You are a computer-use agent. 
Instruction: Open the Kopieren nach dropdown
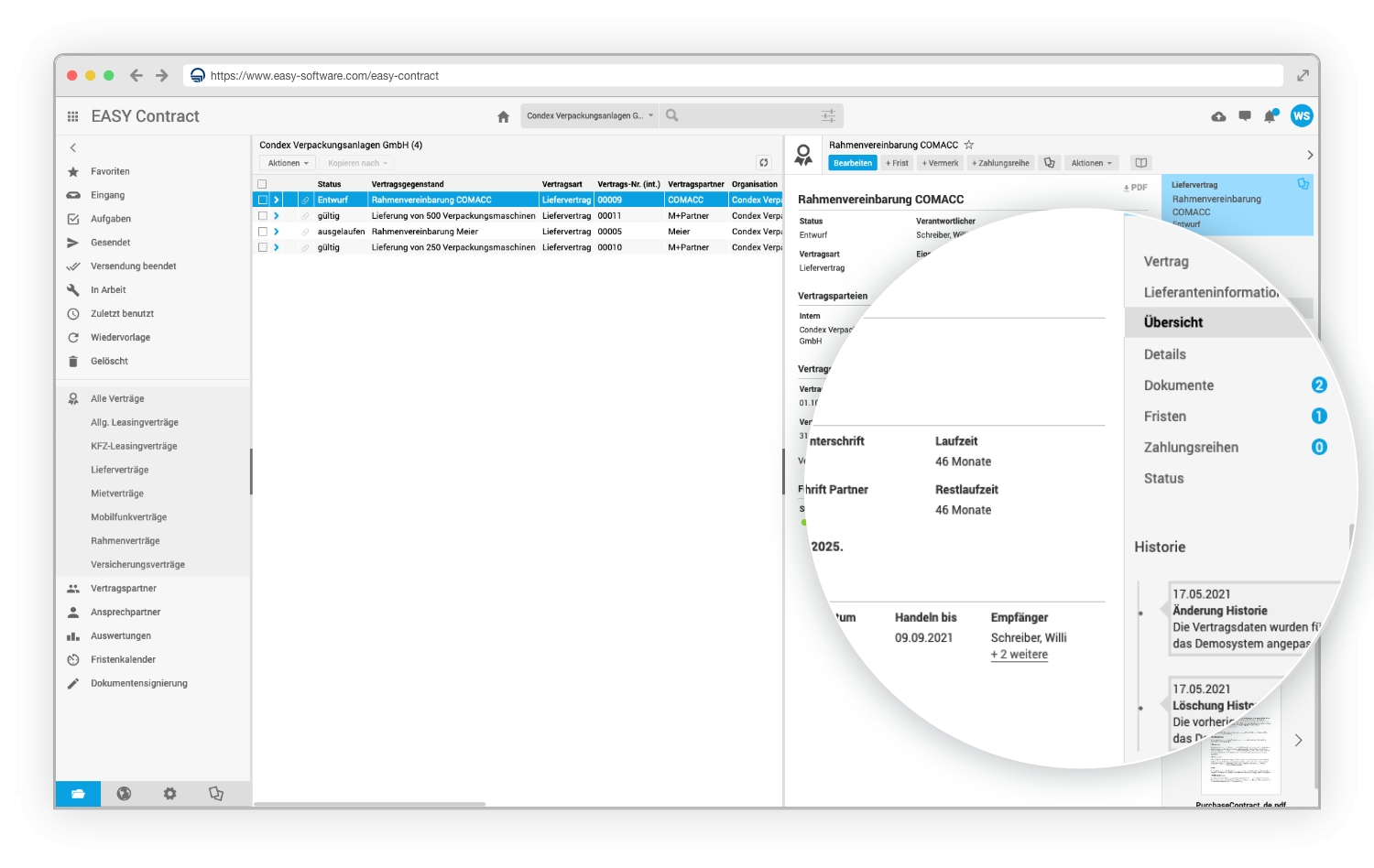[x=357, y=163]
